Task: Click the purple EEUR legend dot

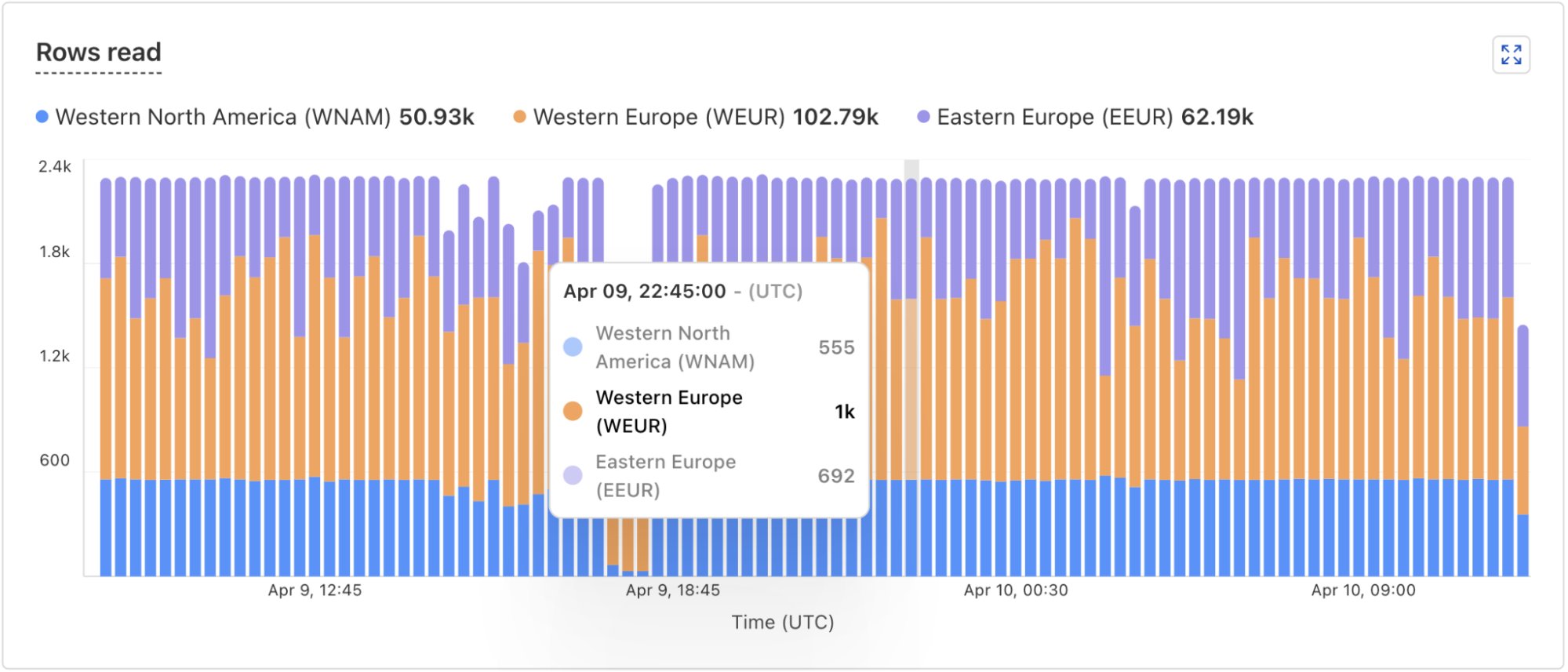Action: point(923,117)
